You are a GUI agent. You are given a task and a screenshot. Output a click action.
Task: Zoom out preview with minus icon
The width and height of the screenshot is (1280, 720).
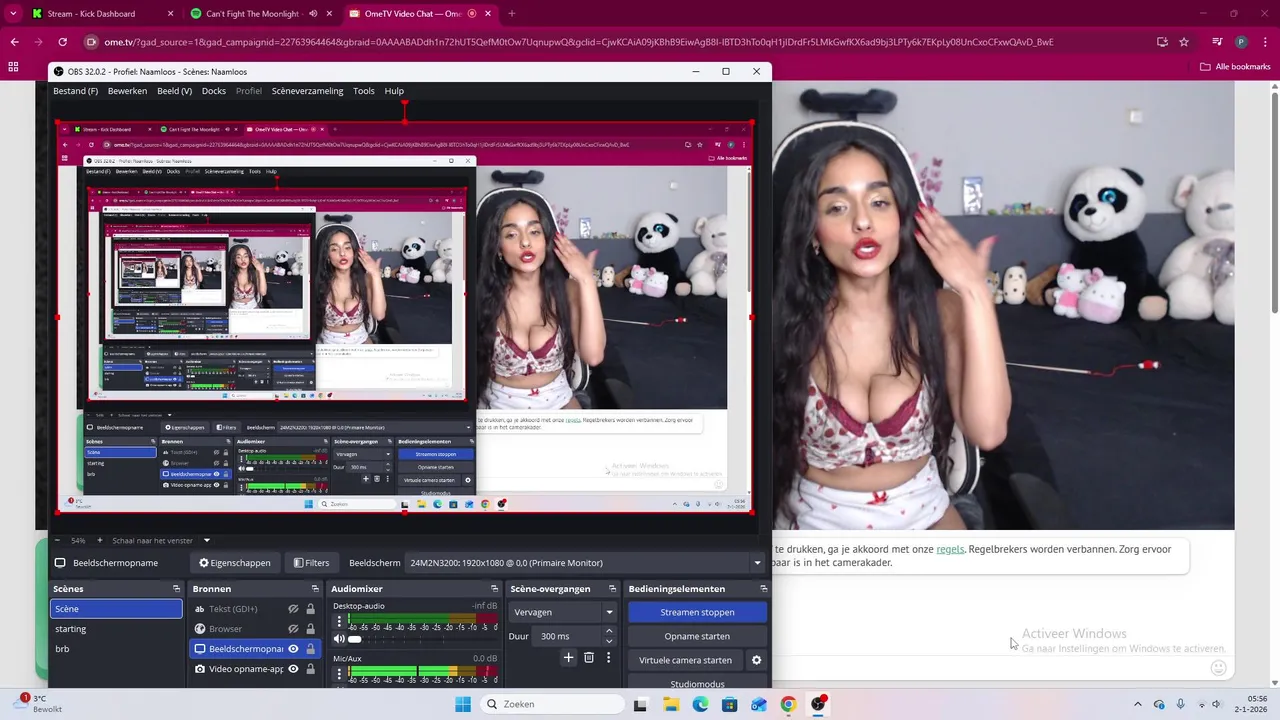[58, 540]
